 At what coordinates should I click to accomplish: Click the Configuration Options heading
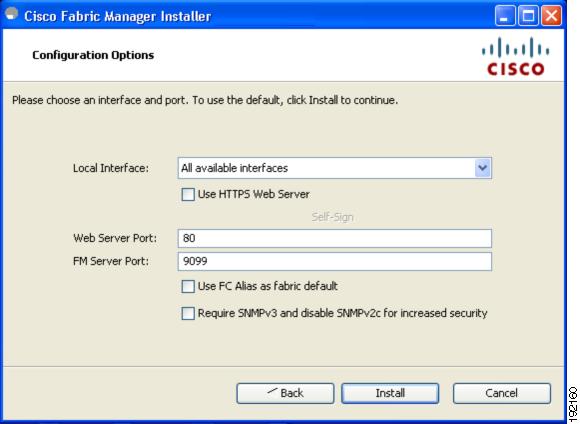(93, 55)
